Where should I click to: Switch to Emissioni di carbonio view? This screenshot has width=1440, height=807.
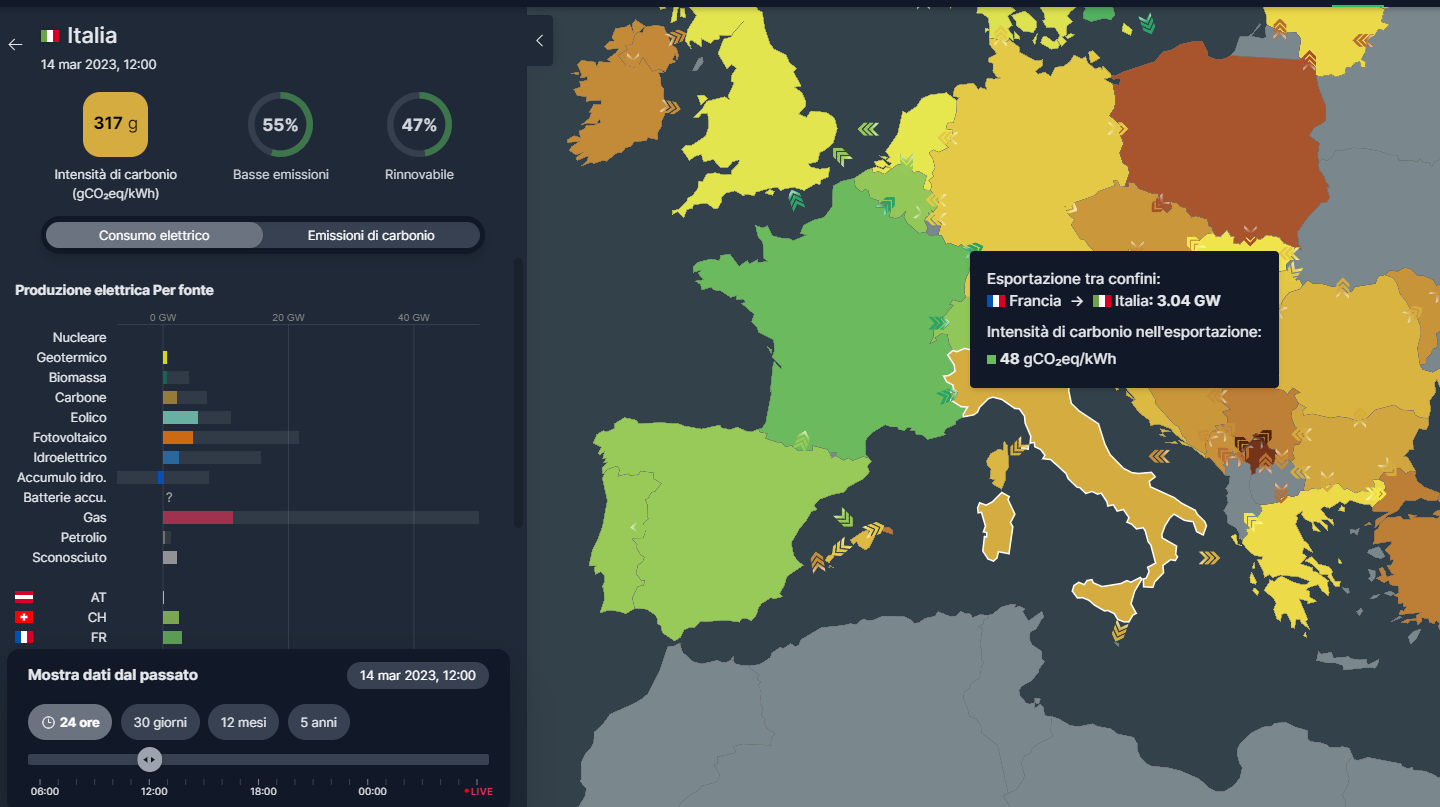tap(371, 235)
